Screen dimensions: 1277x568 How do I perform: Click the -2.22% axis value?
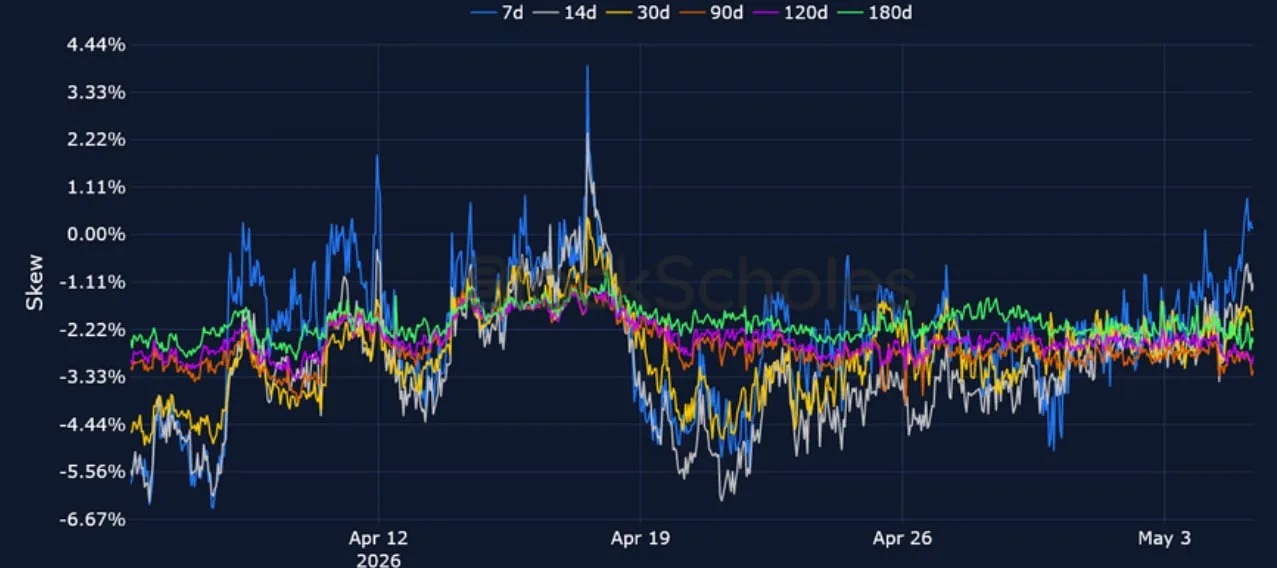pyautogui.click(x=93, y=329)
